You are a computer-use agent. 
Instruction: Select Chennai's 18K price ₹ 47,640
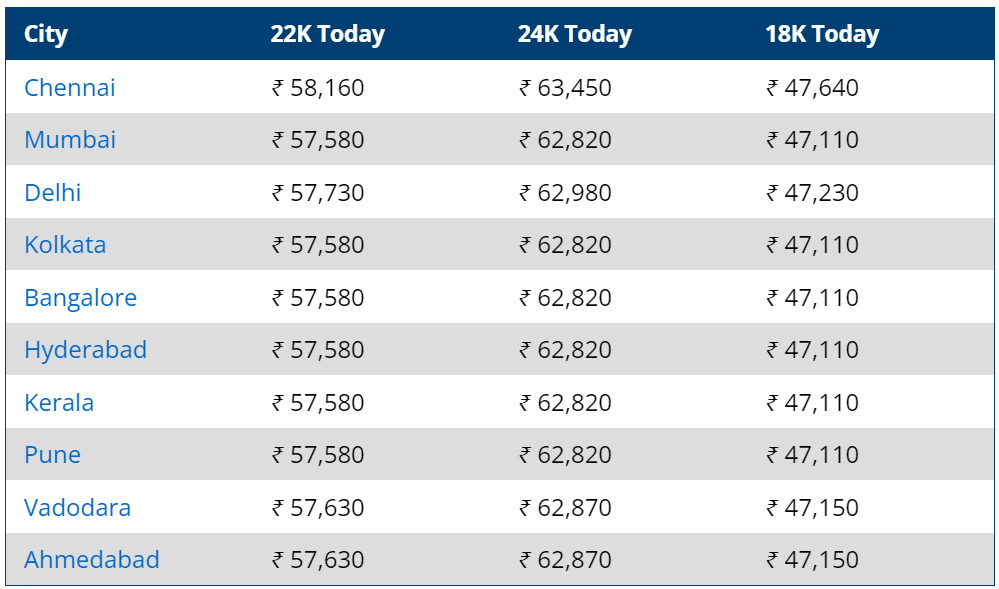coord(812,87)
